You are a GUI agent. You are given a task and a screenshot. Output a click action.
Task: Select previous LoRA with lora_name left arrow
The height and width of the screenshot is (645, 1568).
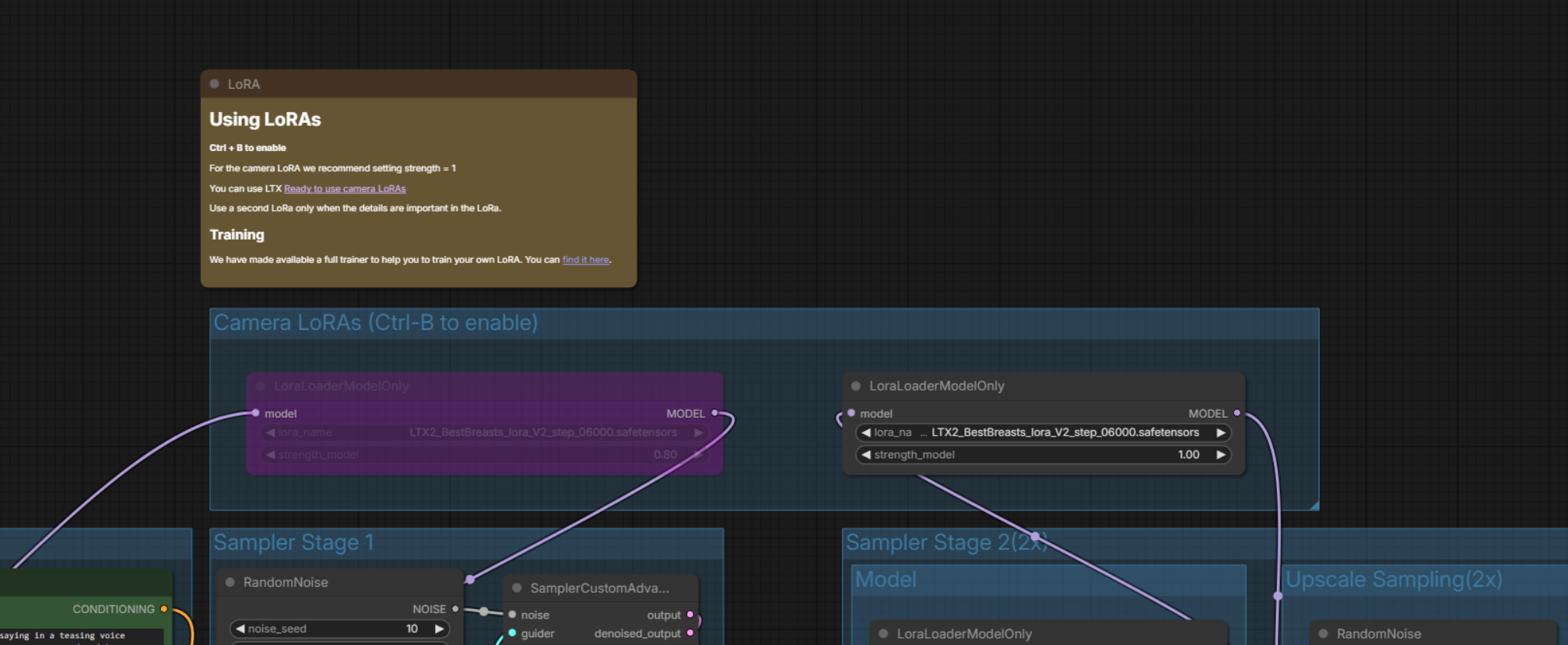[x=866, y=433]
